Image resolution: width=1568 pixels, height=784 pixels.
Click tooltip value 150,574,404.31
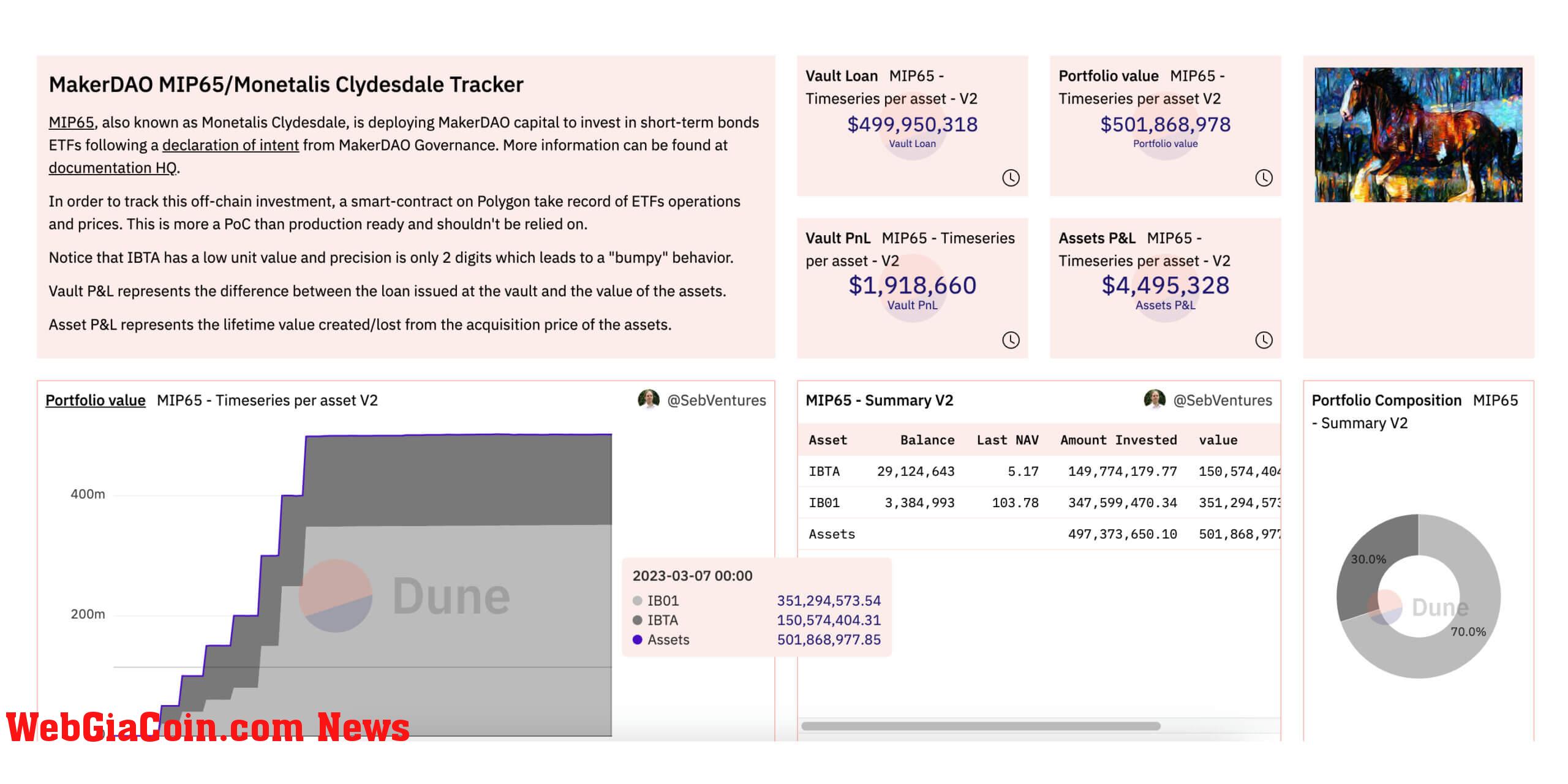[829, 620]
